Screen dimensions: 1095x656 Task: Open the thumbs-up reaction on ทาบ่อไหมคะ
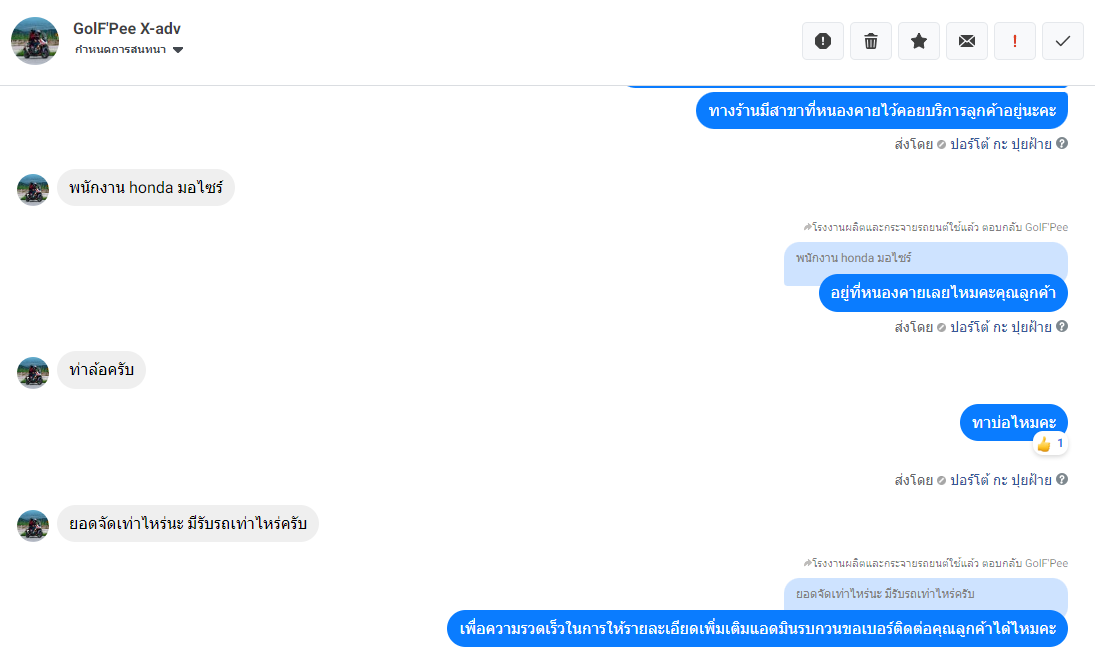pos(1050,444)
